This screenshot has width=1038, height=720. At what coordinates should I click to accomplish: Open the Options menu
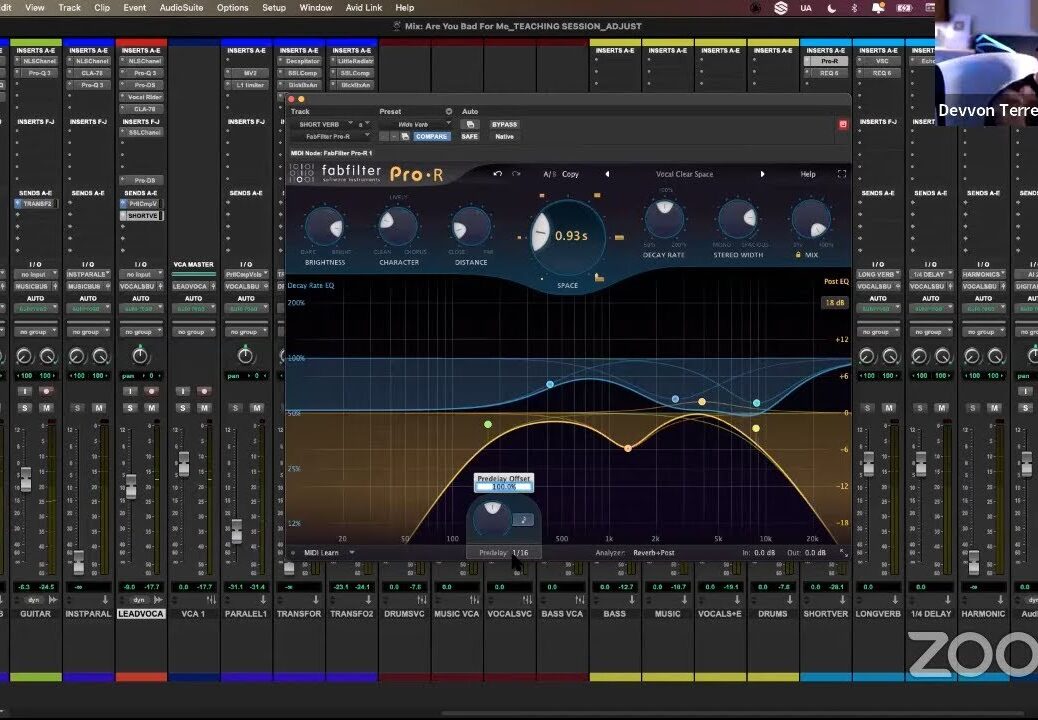(x=232, y=8)
